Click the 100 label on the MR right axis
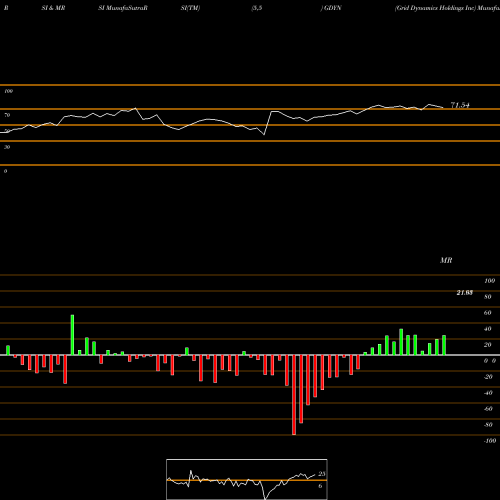This screenshot has height=500, width=500. pos(489,281)
